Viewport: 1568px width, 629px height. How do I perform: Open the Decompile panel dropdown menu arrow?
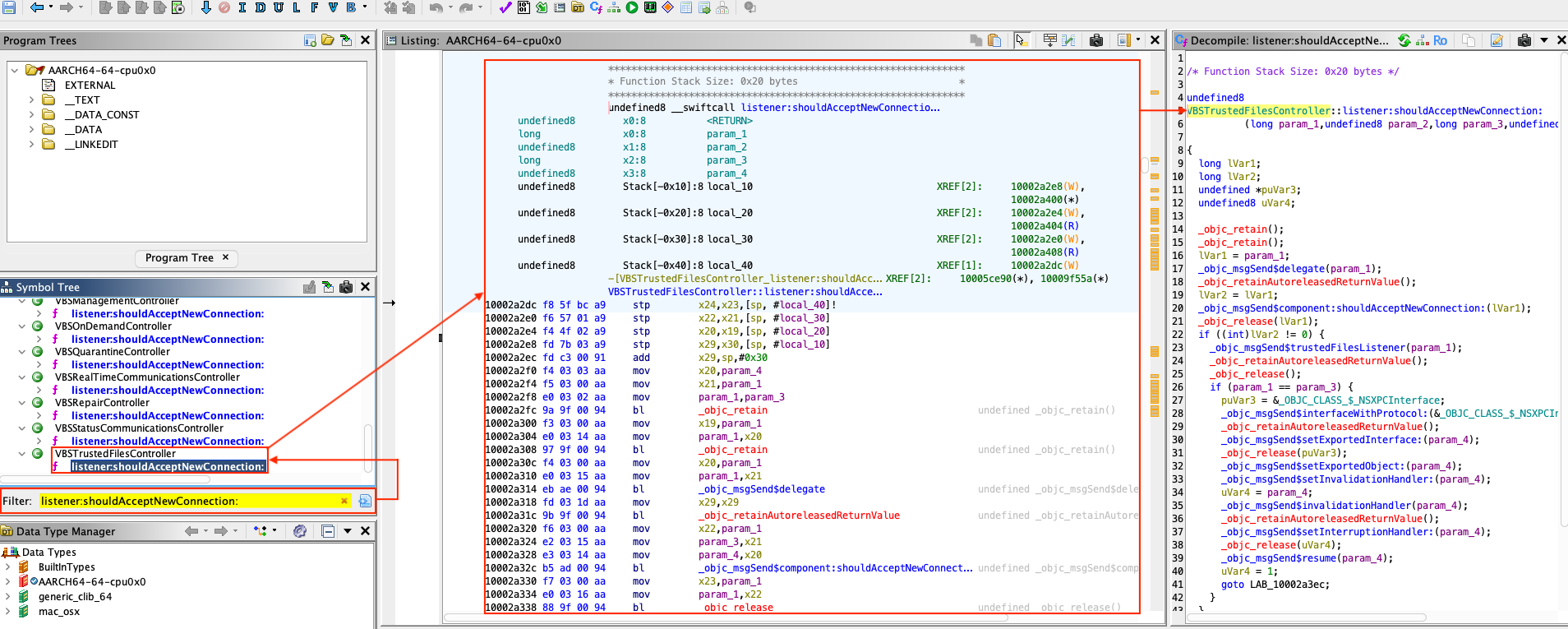click(x=1543, y=40)
